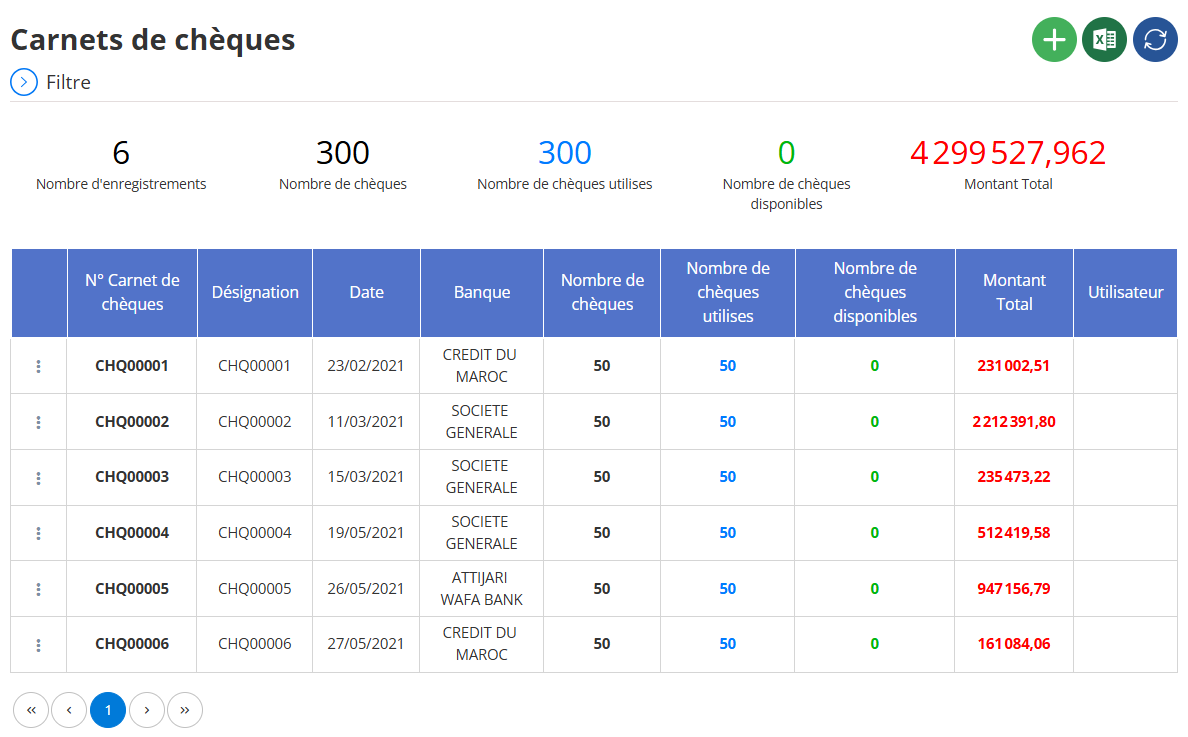Sort by Date column header
Viewport: 1188px width, 737px height.
[x=367, y=292]
